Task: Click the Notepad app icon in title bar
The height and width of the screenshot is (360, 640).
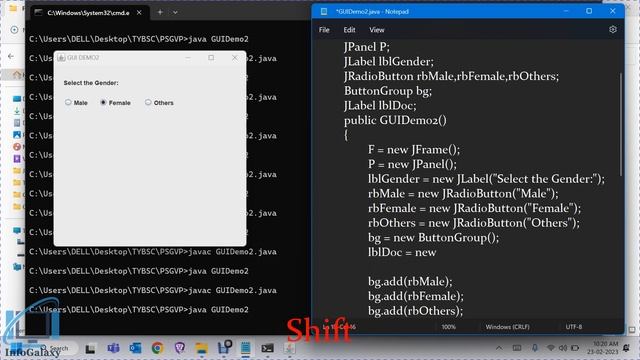Action: [x=324, y=11]
